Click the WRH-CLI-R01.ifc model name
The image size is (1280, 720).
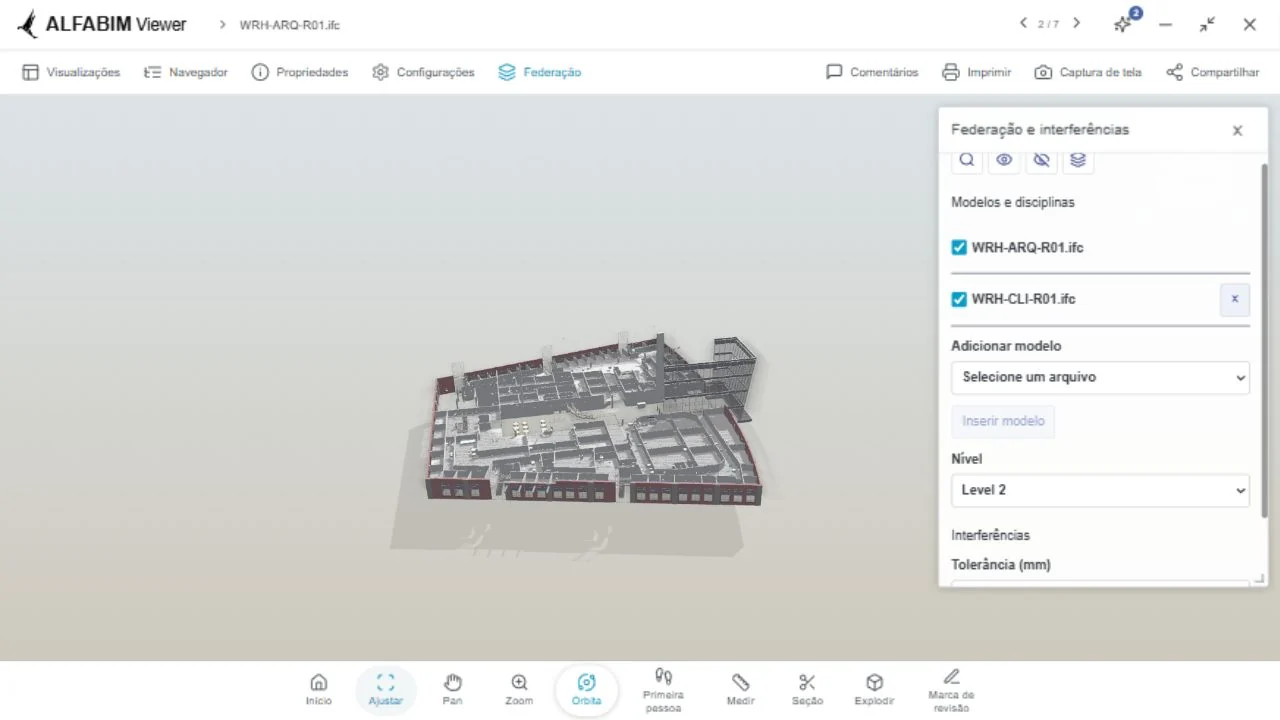1023,299
